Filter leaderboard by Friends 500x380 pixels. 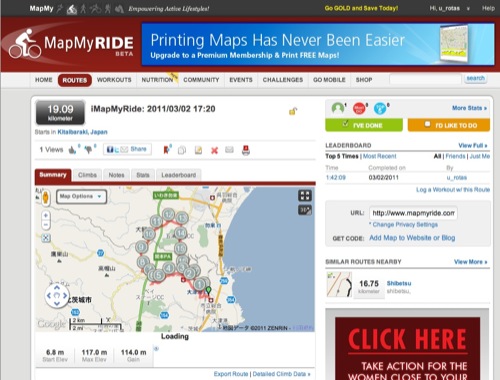click(455, 156)
